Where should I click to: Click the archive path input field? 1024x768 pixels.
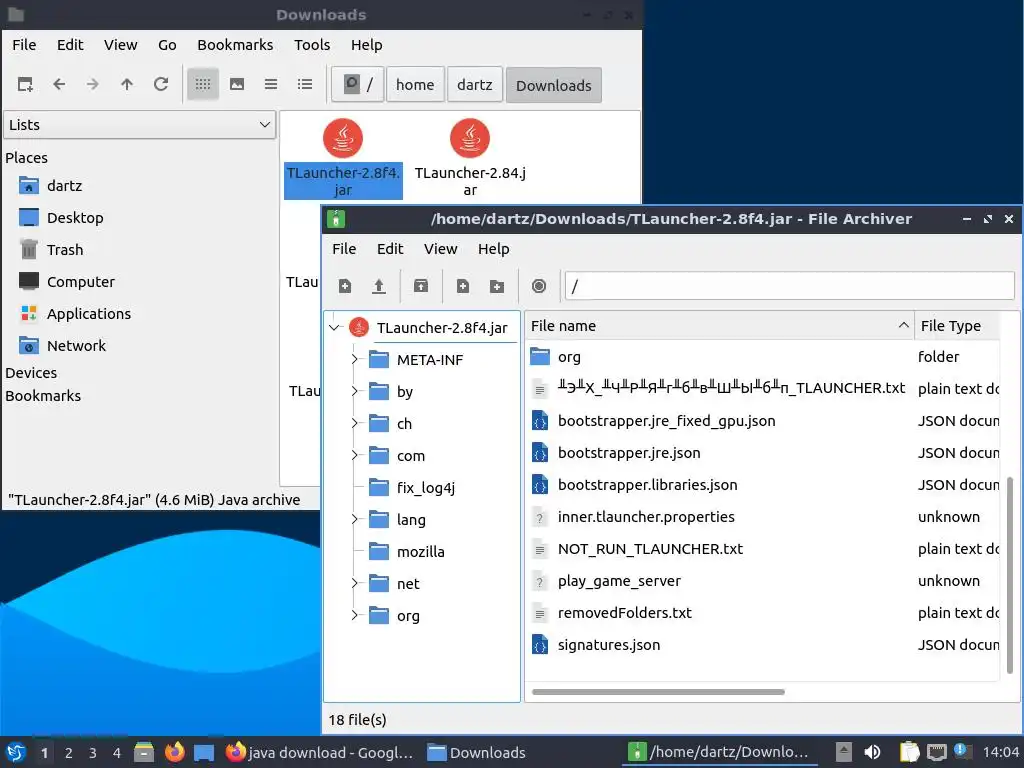coord(790,286)
